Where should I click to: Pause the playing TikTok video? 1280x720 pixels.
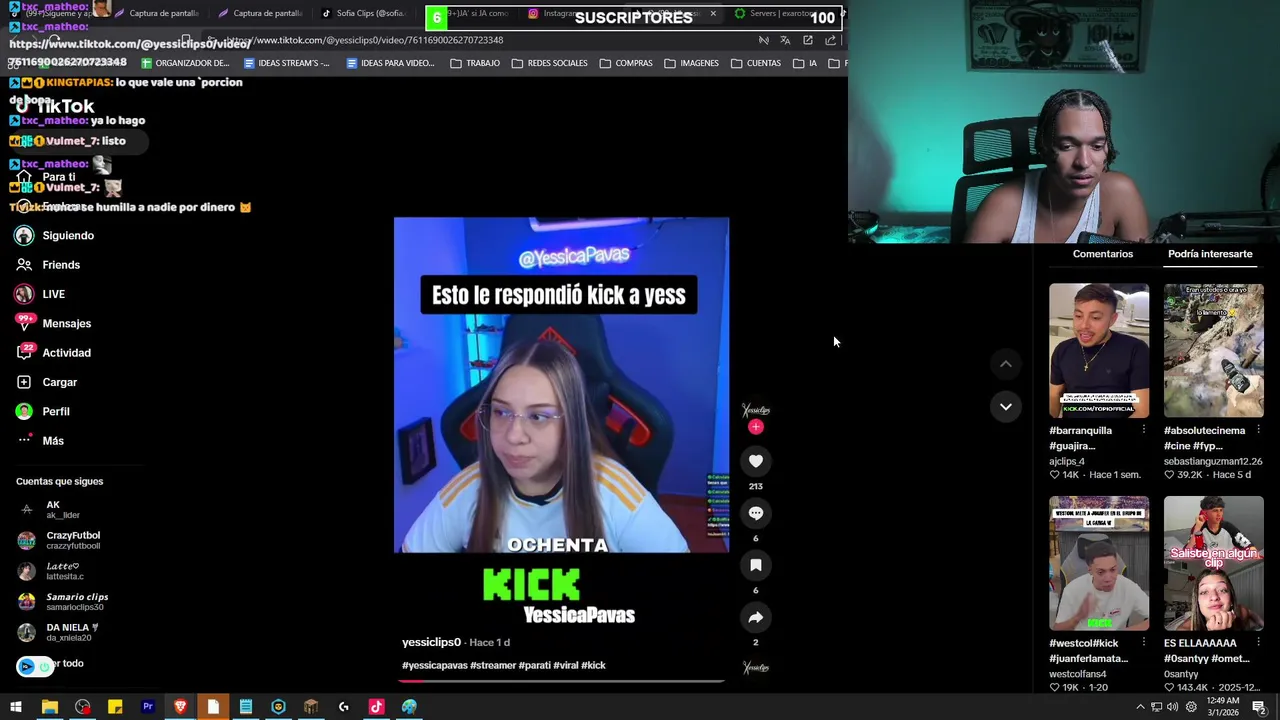(x=561, y=385)
